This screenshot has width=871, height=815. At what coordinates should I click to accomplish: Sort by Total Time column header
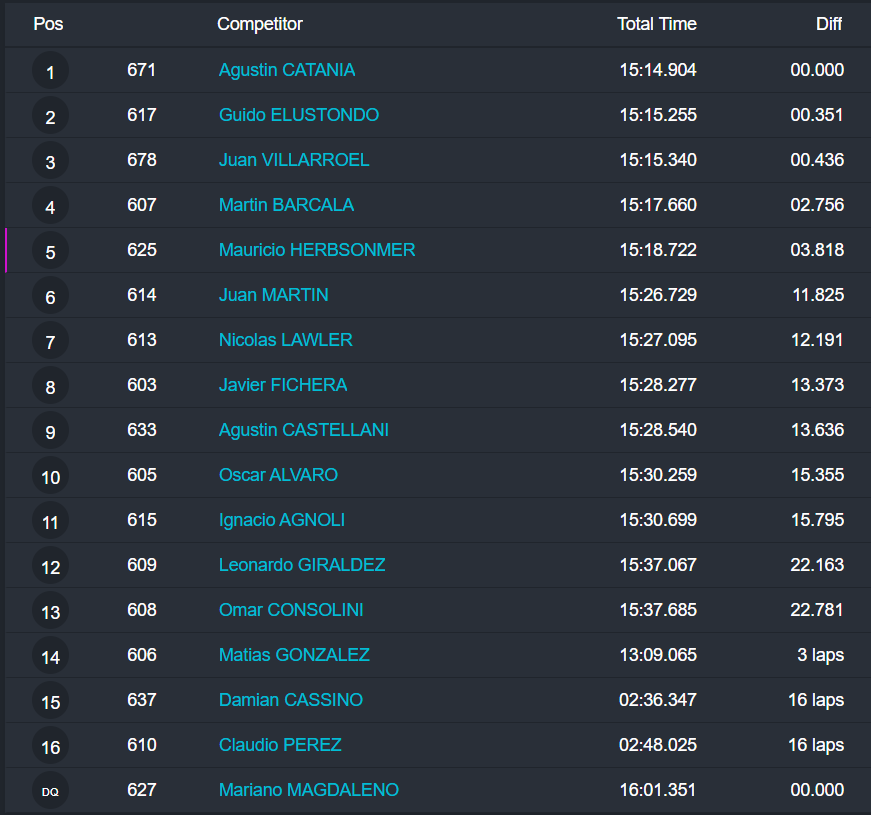(657, 24)
